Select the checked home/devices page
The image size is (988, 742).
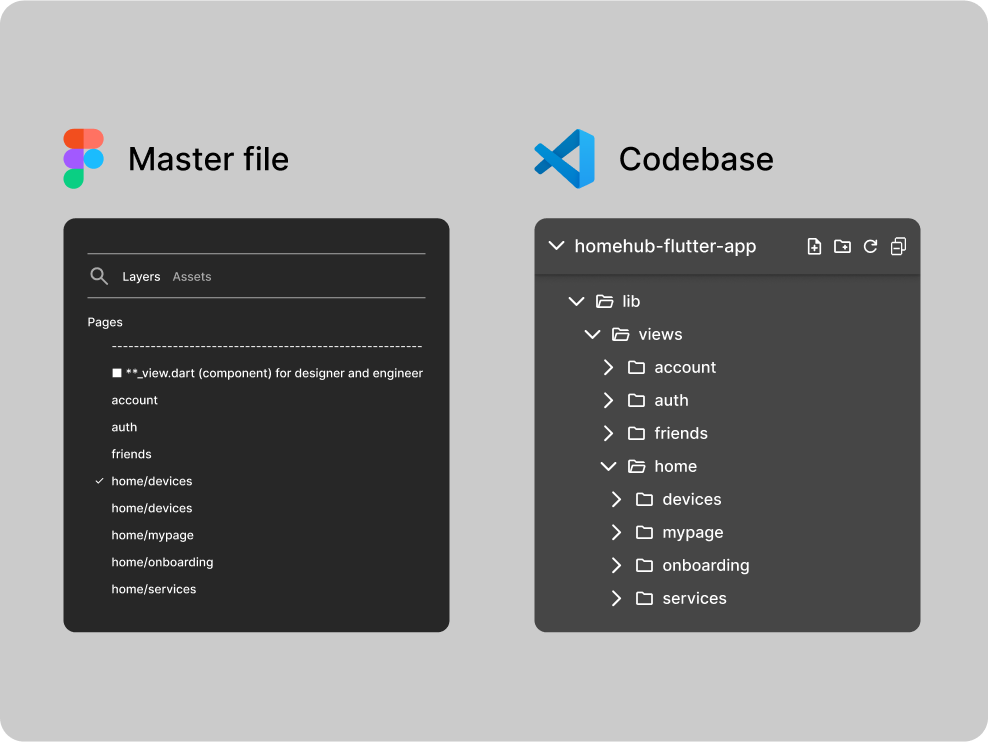pos(152,481)
